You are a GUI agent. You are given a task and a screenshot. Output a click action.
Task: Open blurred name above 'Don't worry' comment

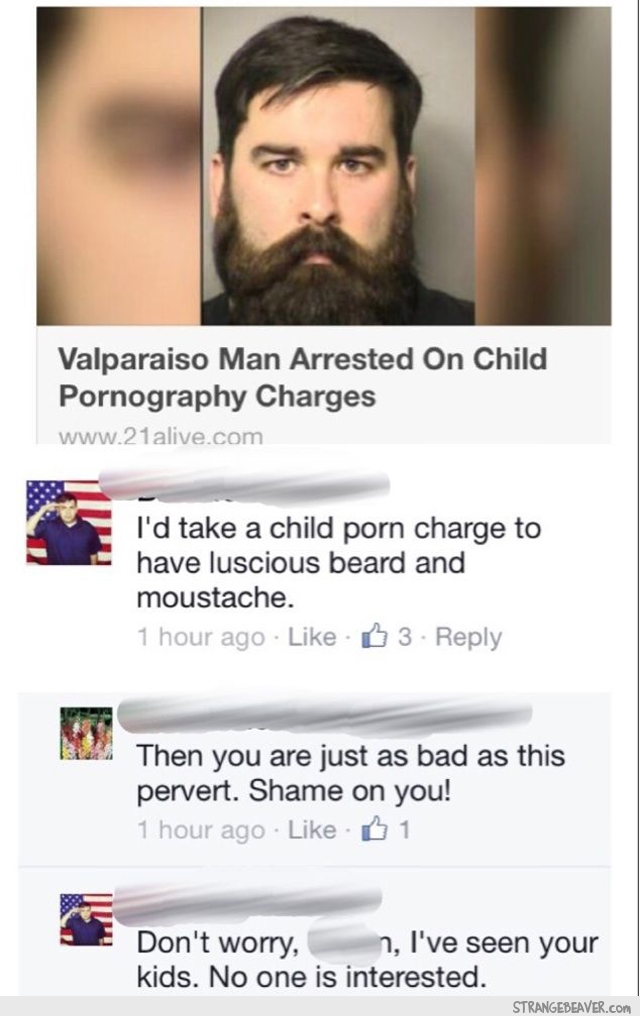click(247, 905)
